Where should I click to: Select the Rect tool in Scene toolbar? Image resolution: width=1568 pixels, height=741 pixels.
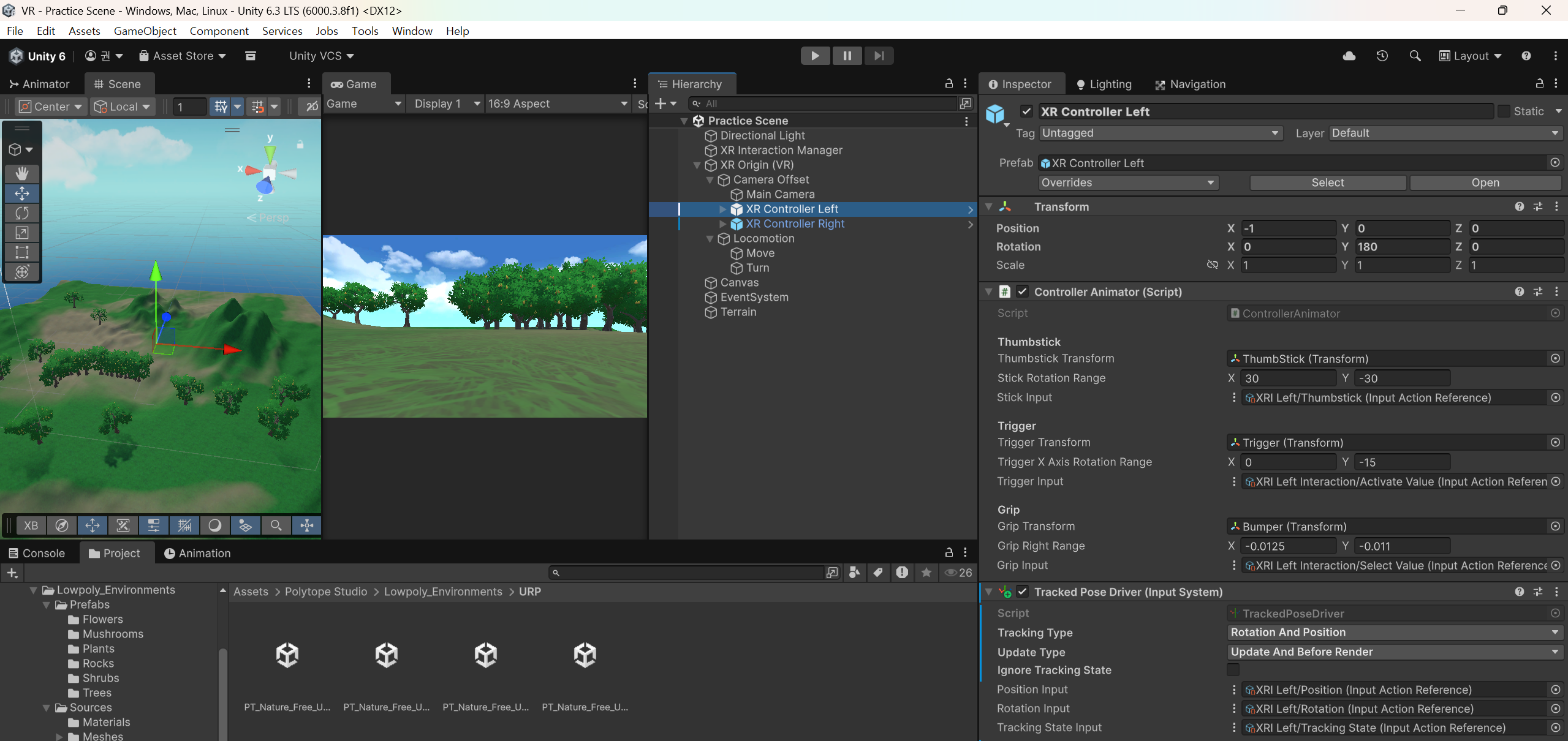click(x=22, y=252)
